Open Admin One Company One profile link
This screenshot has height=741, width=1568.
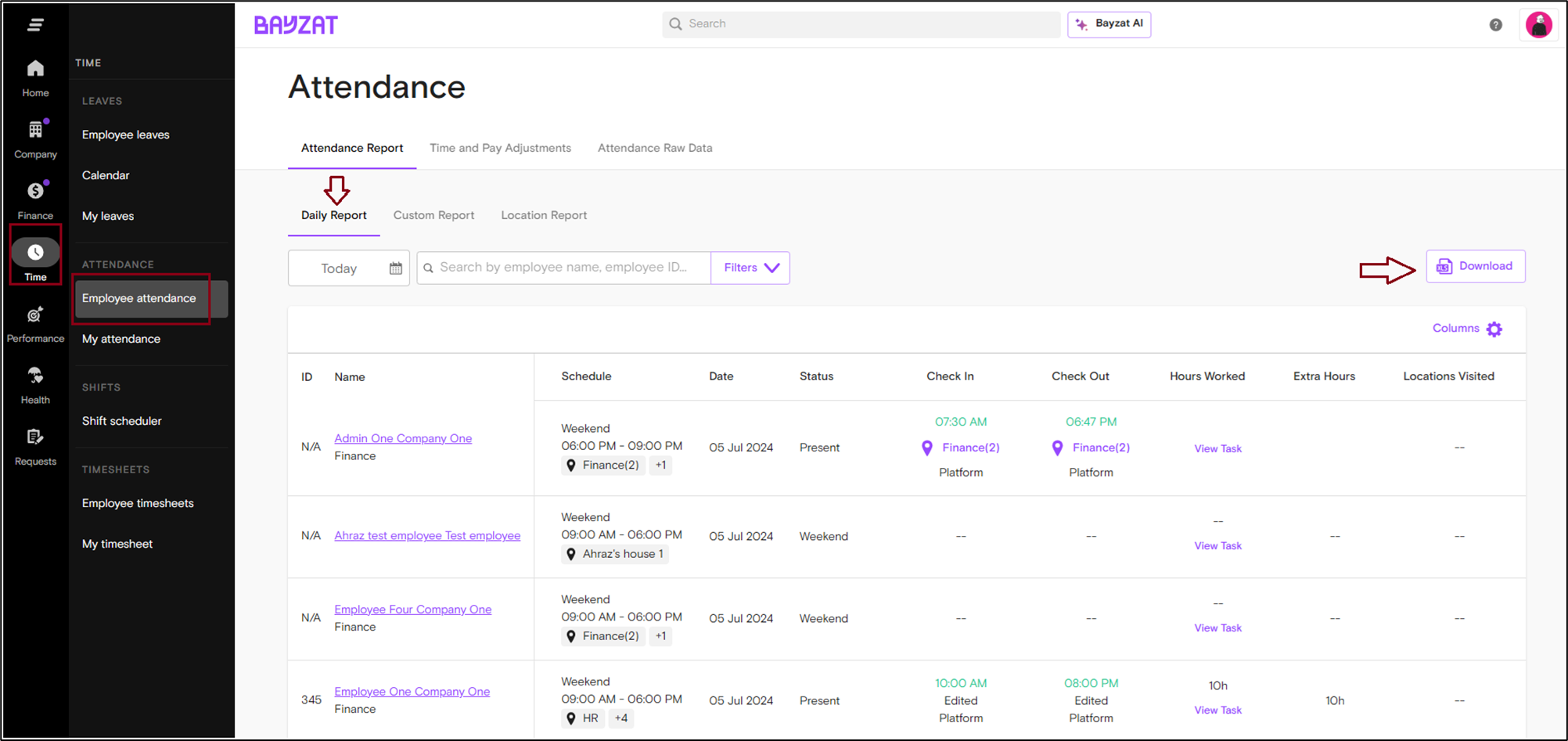click(403, 438)
